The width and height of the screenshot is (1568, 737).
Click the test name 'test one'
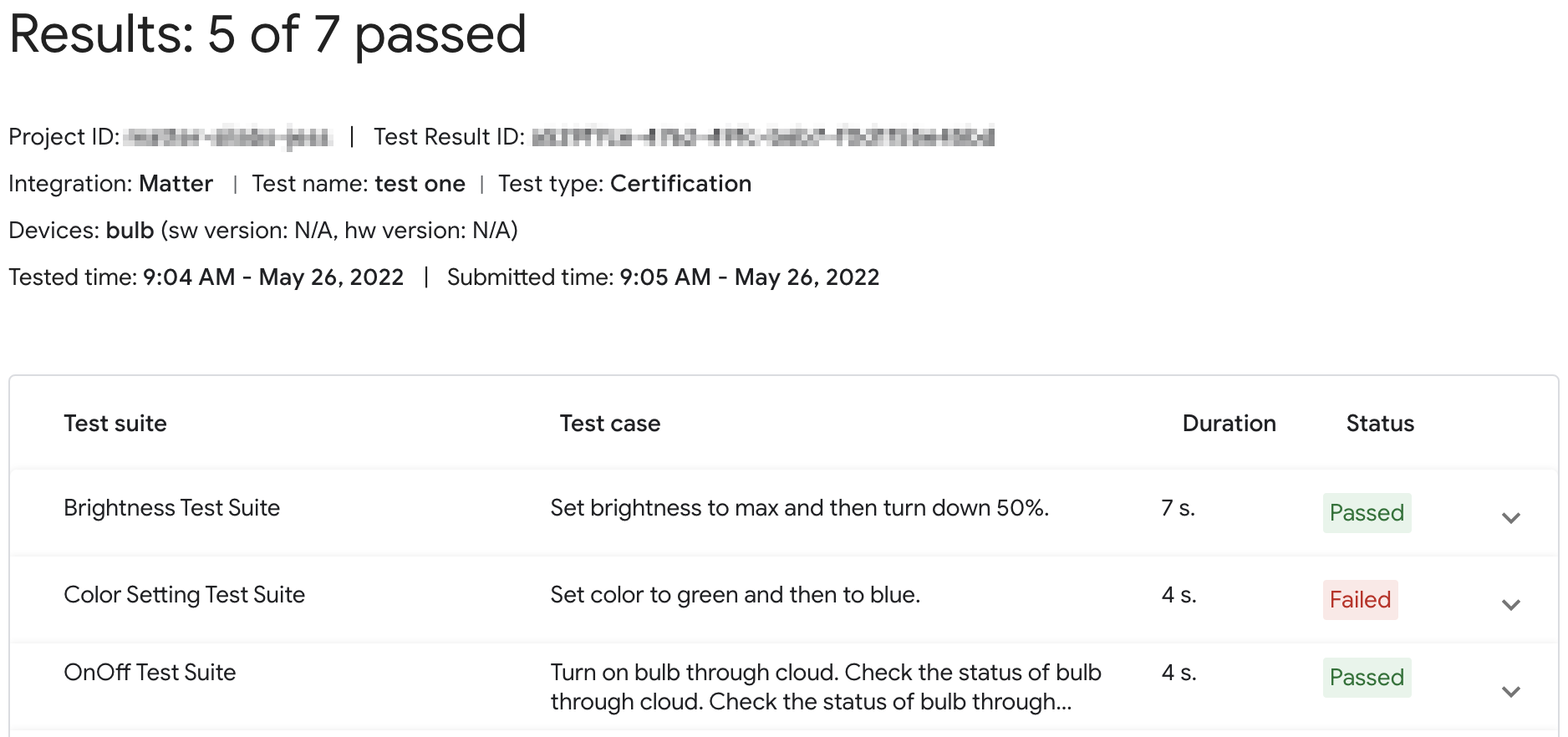point(420,183)
